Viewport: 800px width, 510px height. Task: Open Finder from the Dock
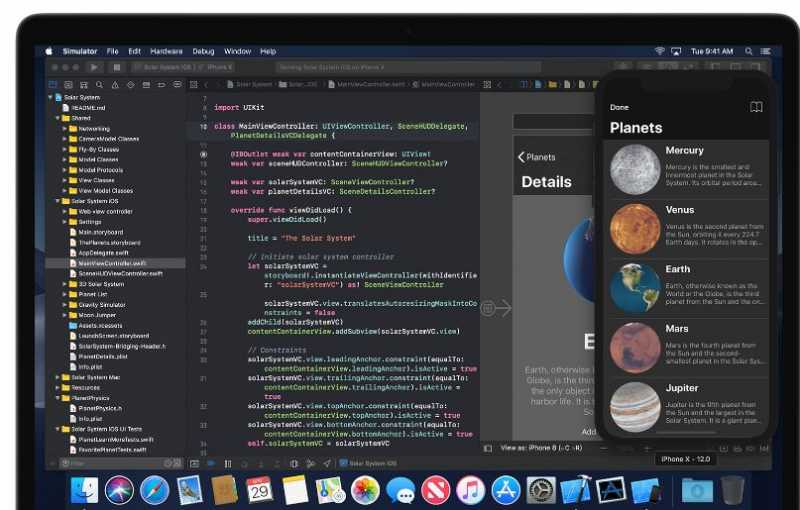pyautogui.click(x=84, y=490)
